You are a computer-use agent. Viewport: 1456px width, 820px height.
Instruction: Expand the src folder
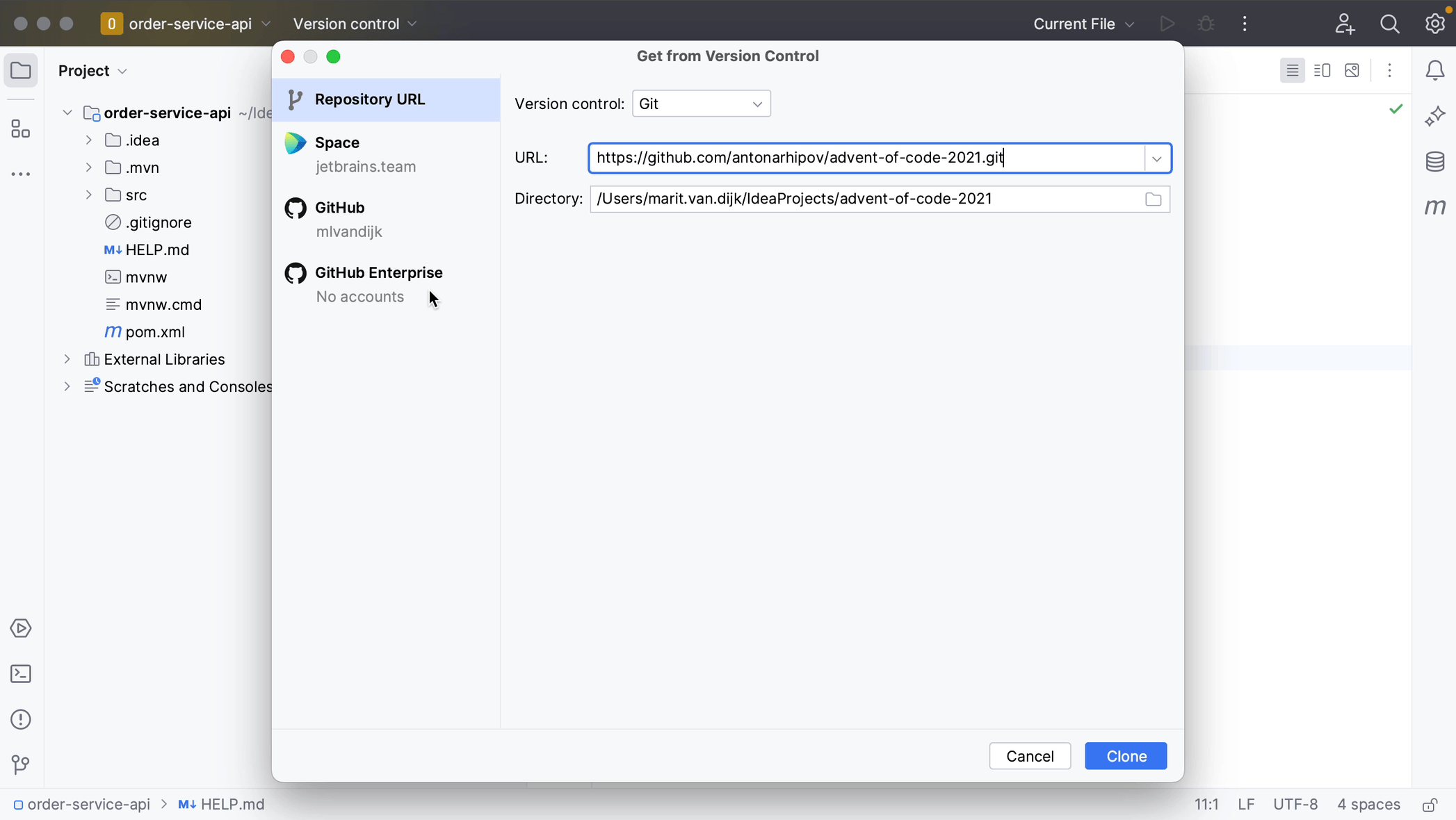(88, 195)
